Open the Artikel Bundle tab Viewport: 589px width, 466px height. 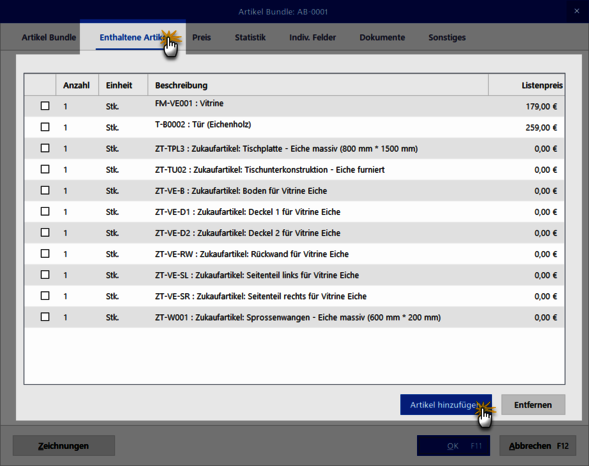49,38
